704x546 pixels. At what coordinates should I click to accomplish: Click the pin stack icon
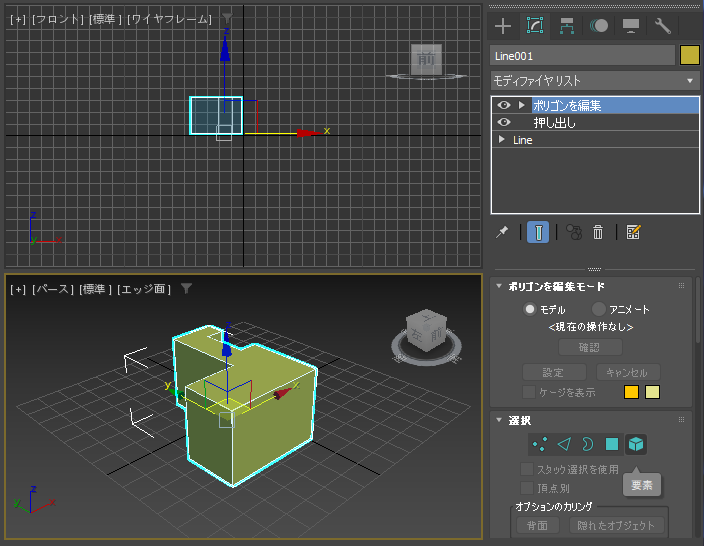502,232
